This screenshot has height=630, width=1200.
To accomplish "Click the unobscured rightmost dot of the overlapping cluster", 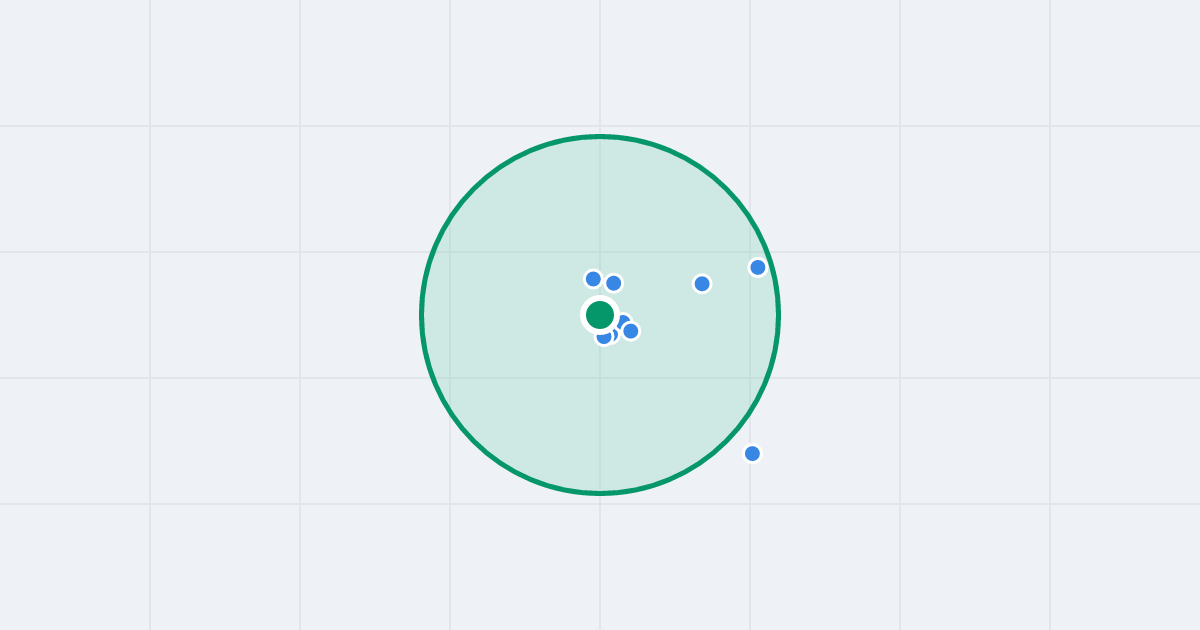I will 631,331.
